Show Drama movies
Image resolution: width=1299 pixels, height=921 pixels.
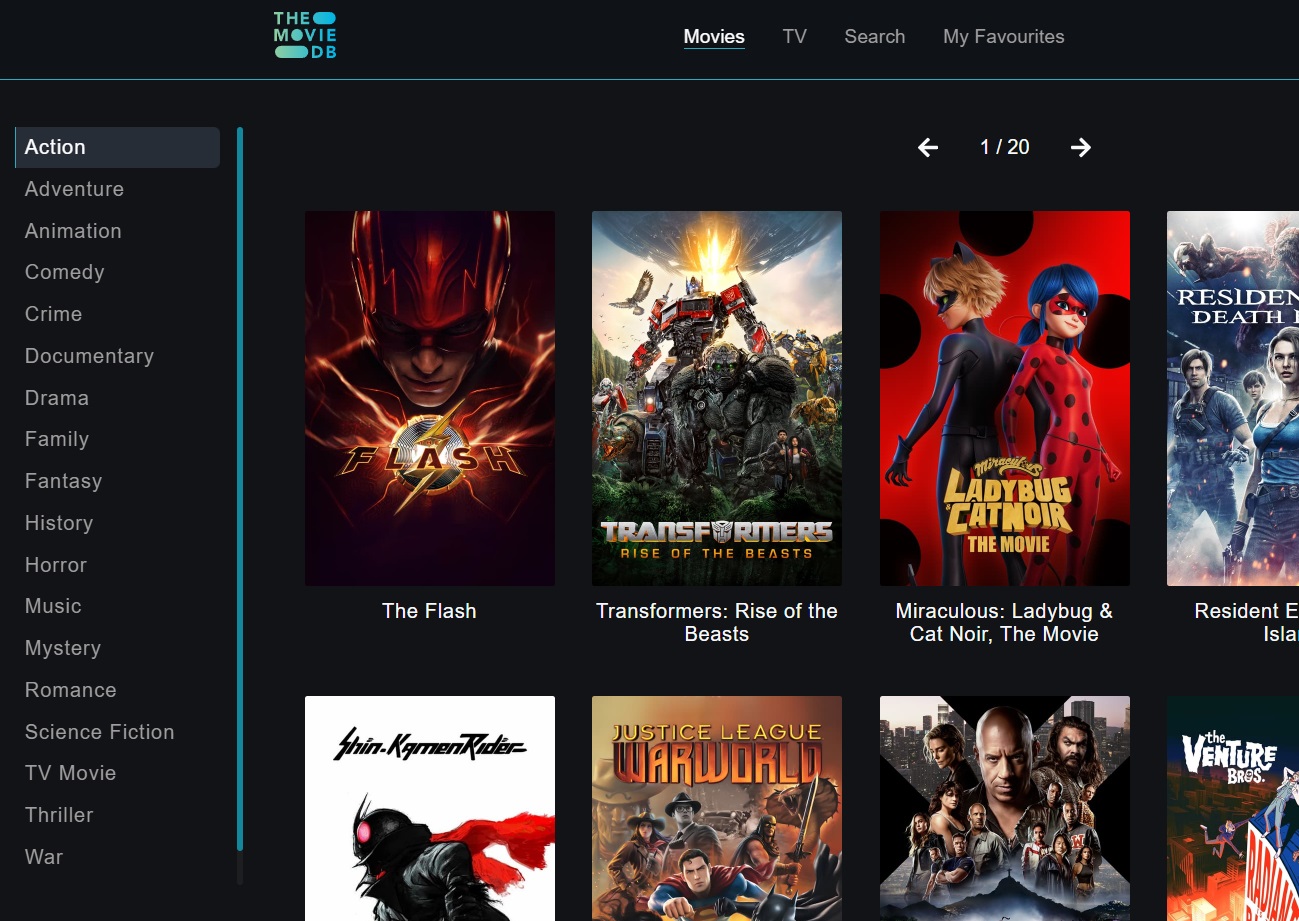[x=57, y=398]
